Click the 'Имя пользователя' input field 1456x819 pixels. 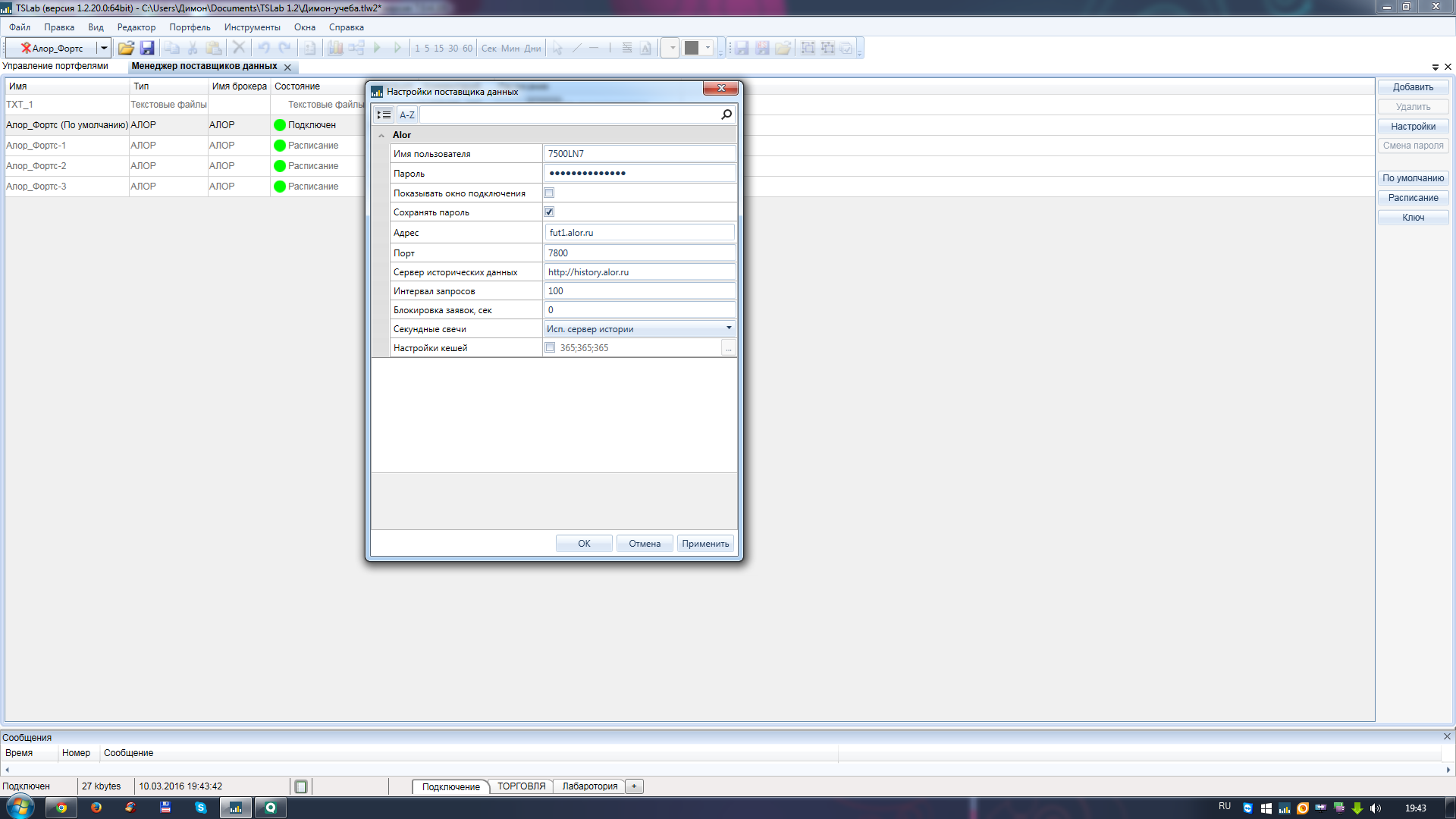point(639,153)
